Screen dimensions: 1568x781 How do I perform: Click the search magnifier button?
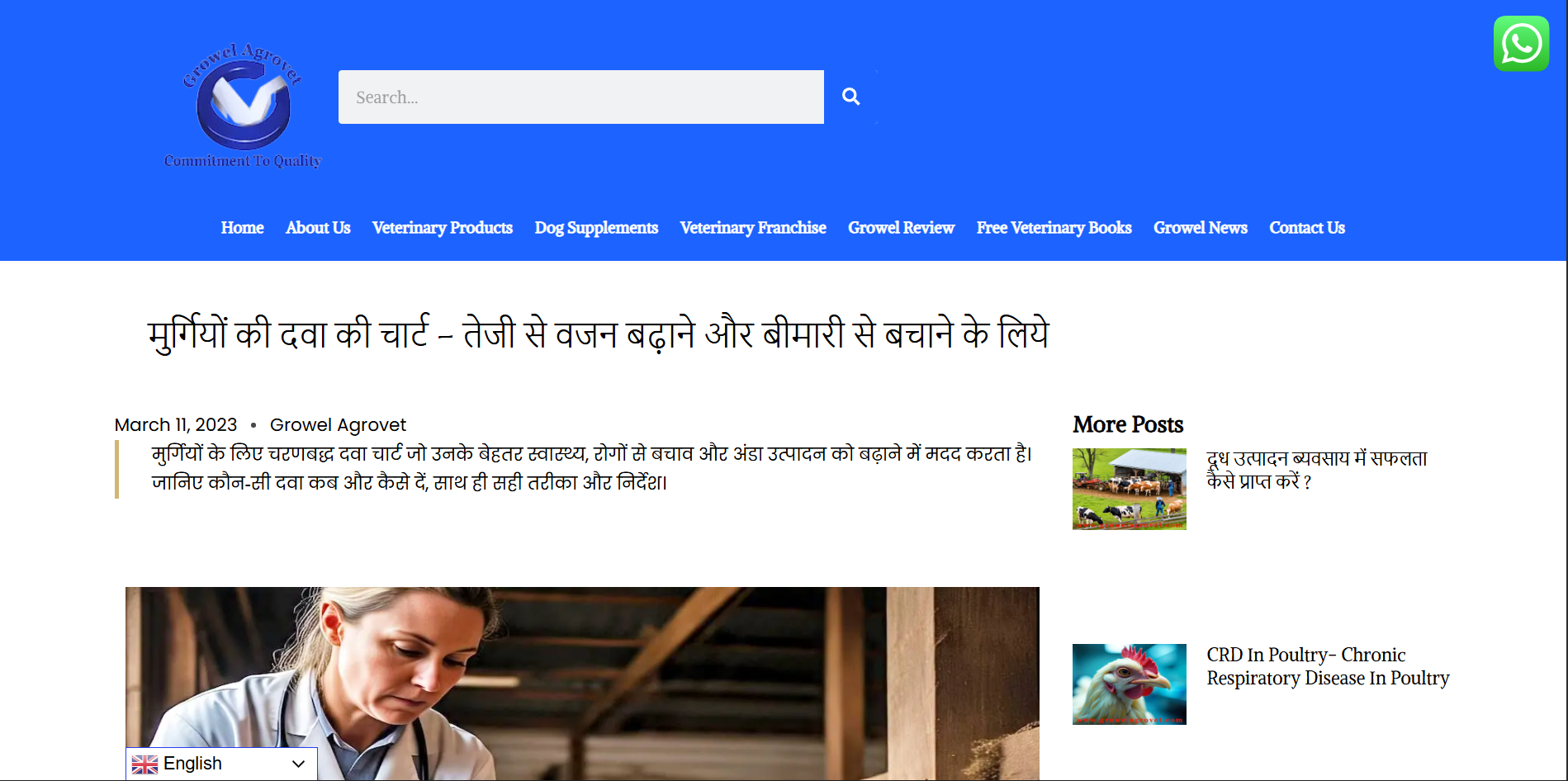850,97
